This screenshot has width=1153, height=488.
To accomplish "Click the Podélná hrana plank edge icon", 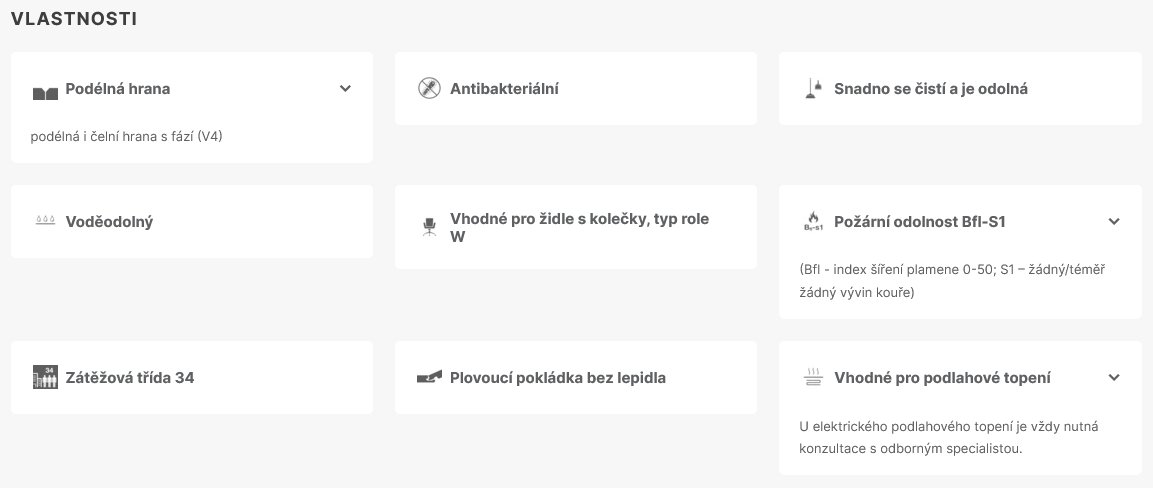I will click(x=46, y=93).
